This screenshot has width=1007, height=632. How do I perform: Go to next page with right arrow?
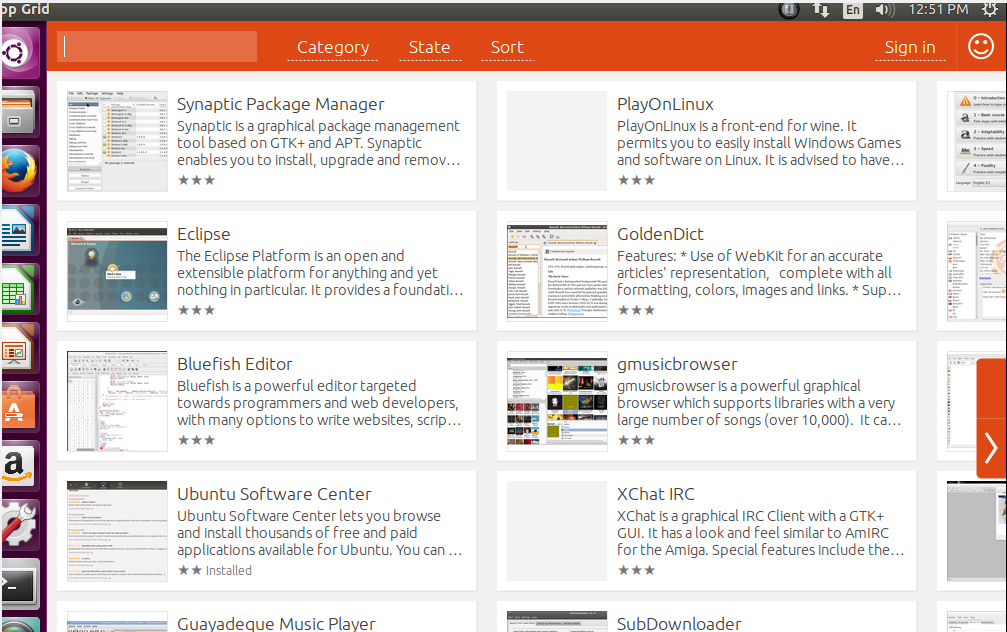[991, 448]
